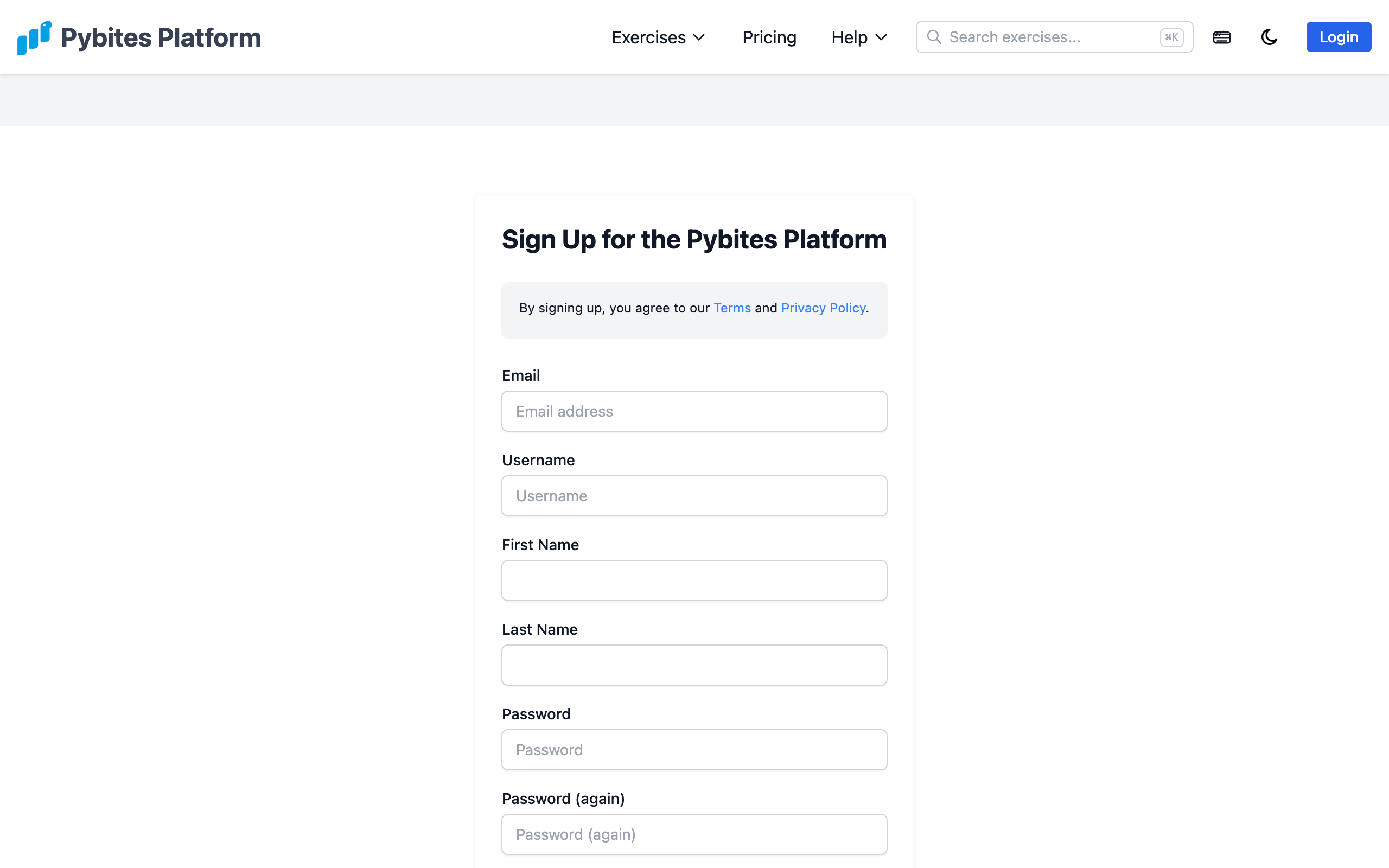1389x868 pixels.
Task: View the Privacy Policy
Action: click(x=824, y=308)
